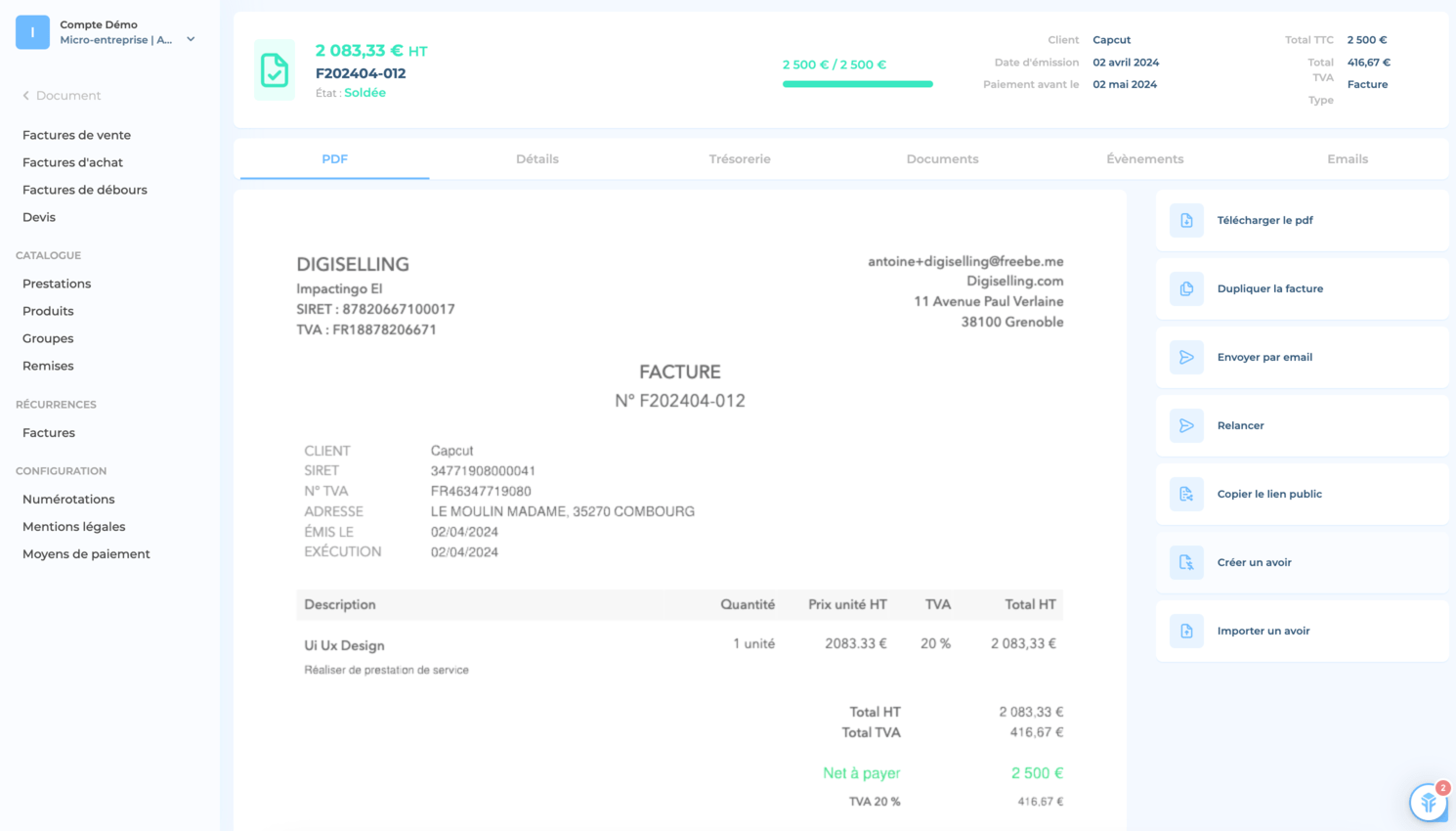
Task: Click the Ui Ux Design invoice line
Action: (679, 655)
